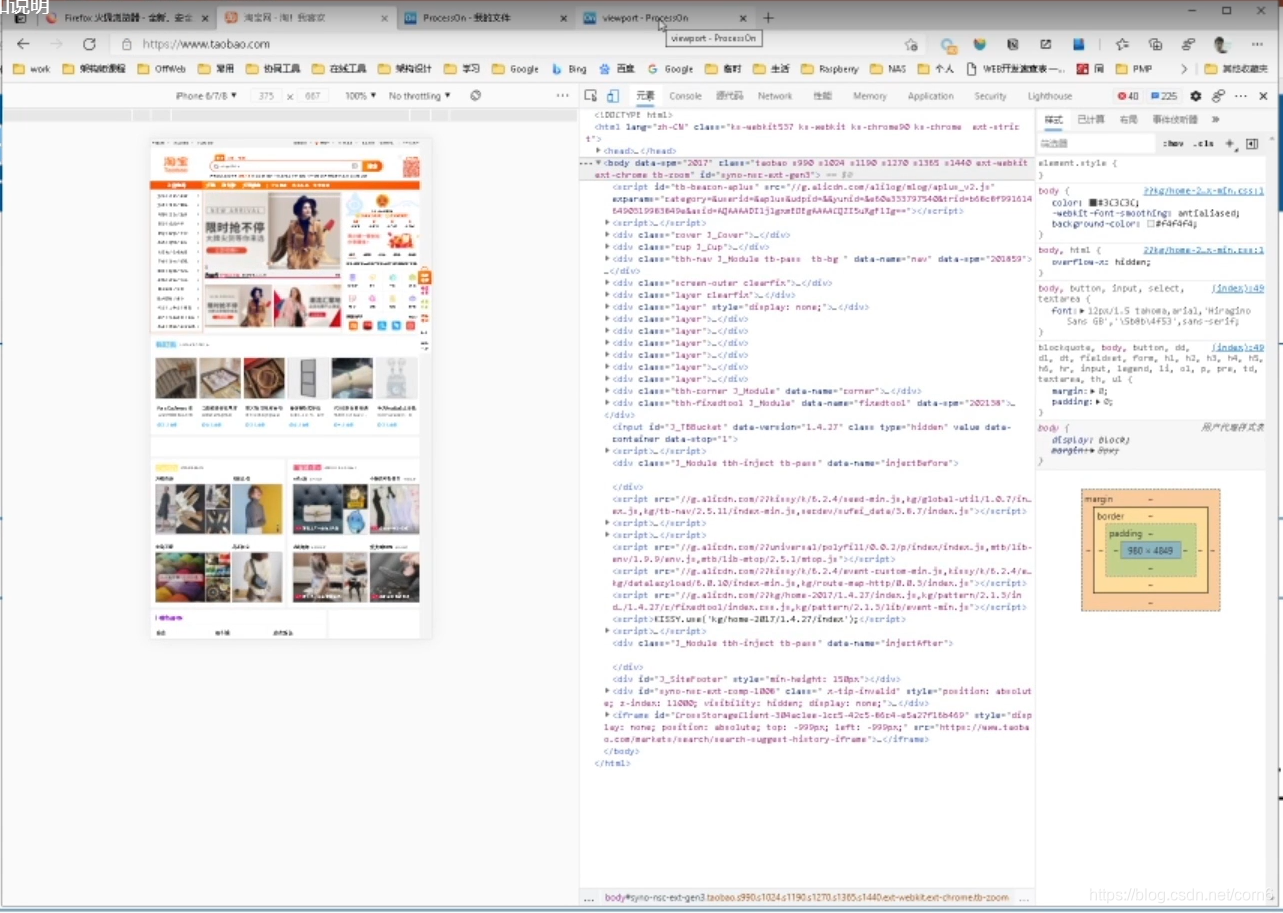Open the Bing bookmark

pyautogui.click(x=568, y=69)
